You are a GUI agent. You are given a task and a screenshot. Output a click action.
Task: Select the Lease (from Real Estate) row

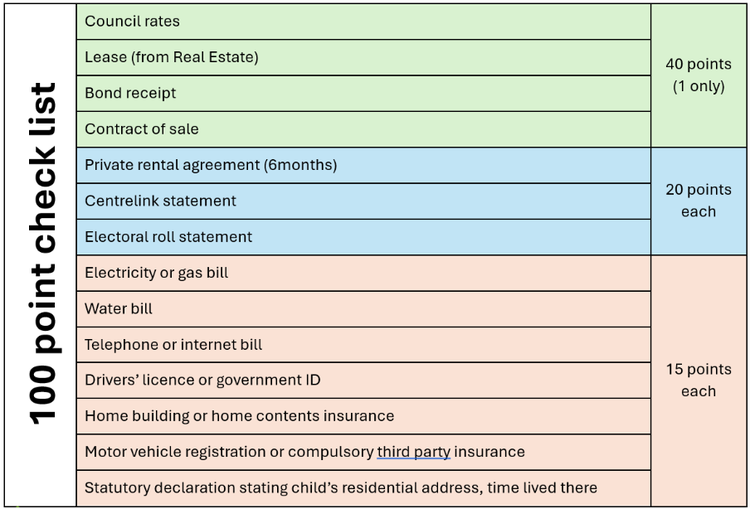(171, 57)
